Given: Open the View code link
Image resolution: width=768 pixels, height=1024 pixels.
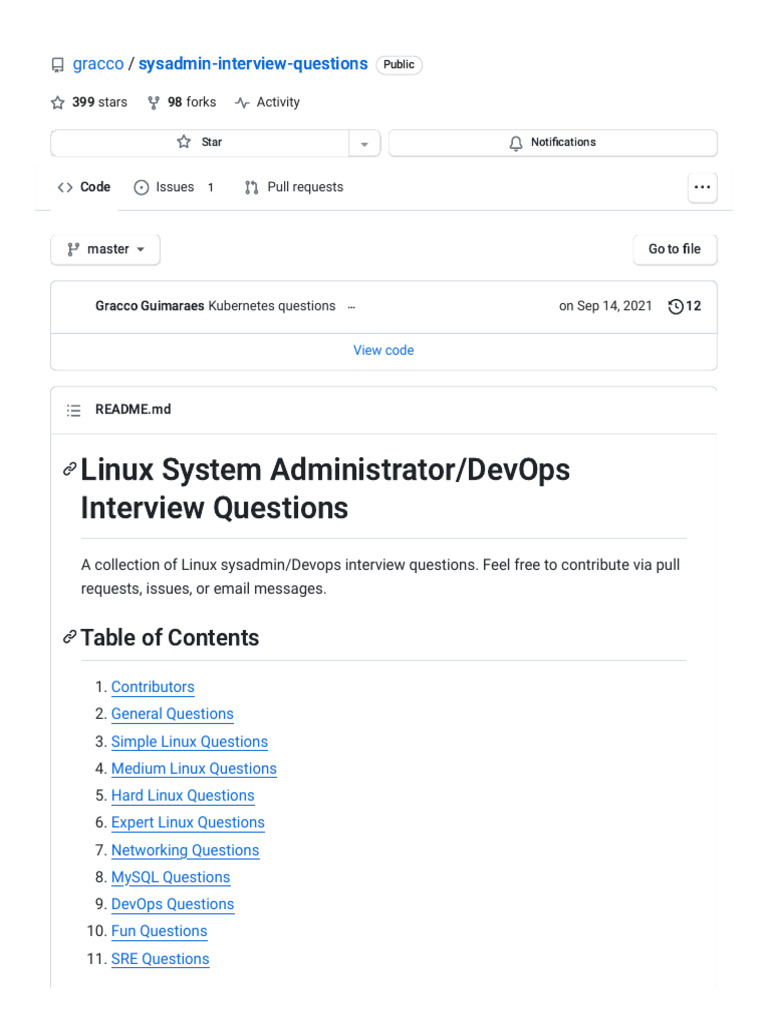Looking at the screenshot, I should coord(383,350).
